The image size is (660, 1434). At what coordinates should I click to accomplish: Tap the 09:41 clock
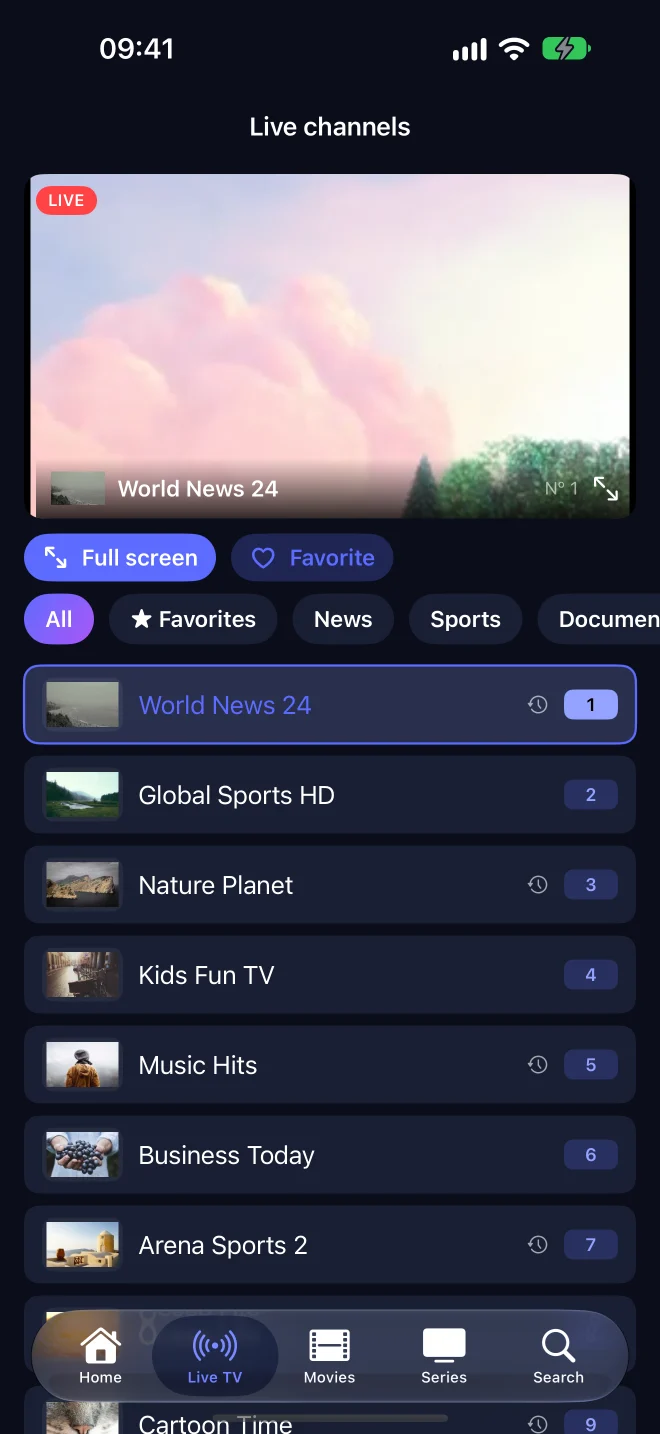tap(137, 49)
